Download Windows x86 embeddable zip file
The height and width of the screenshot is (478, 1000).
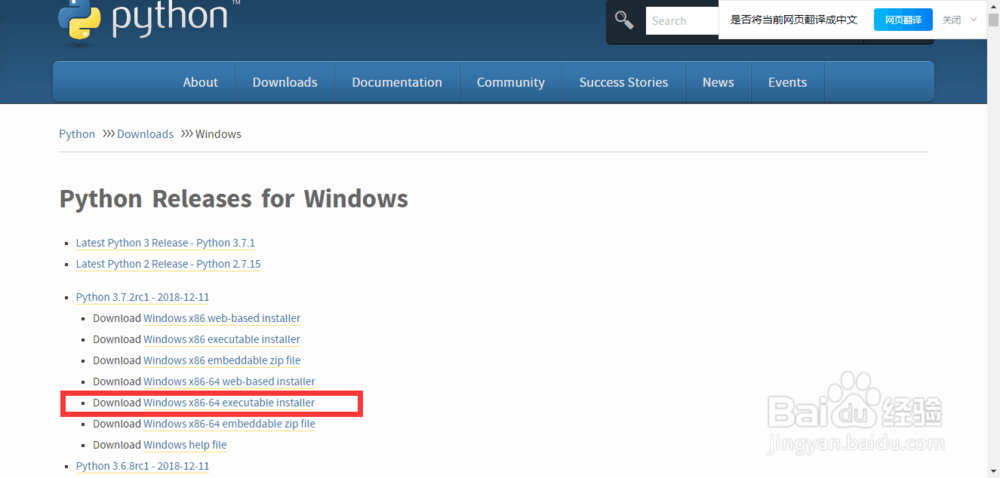click(x=221, y=360)
